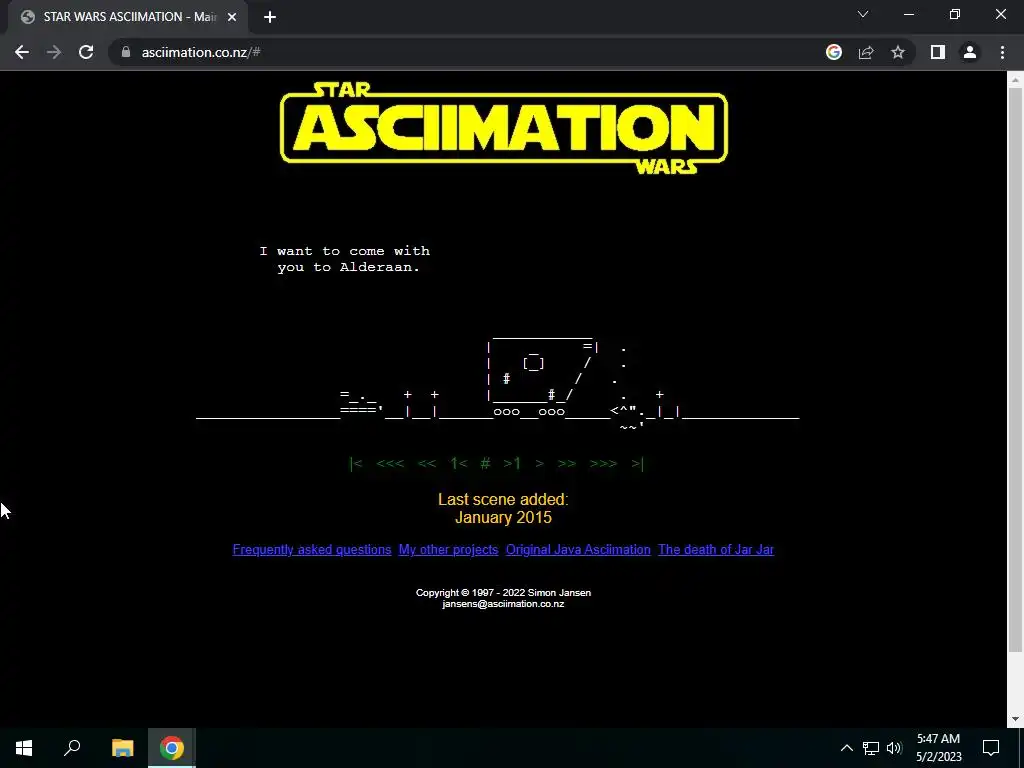This screenshot has height=768, width=1024.
Task: Click the 'January 2015' text
Action: 503,518
